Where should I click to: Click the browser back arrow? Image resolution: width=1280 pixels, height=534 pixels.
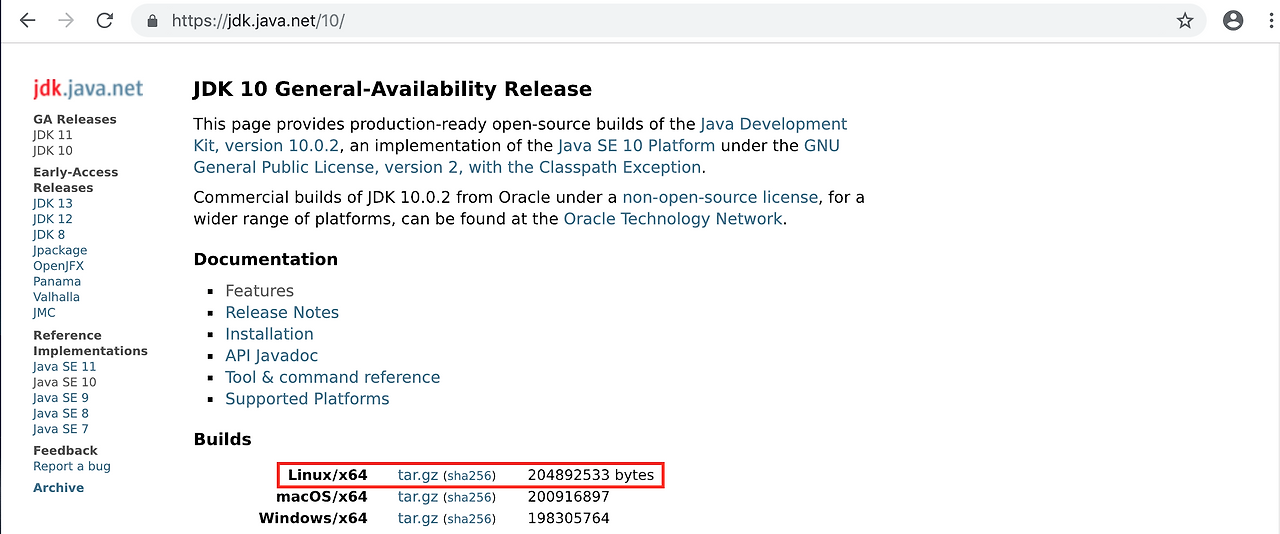27,20
